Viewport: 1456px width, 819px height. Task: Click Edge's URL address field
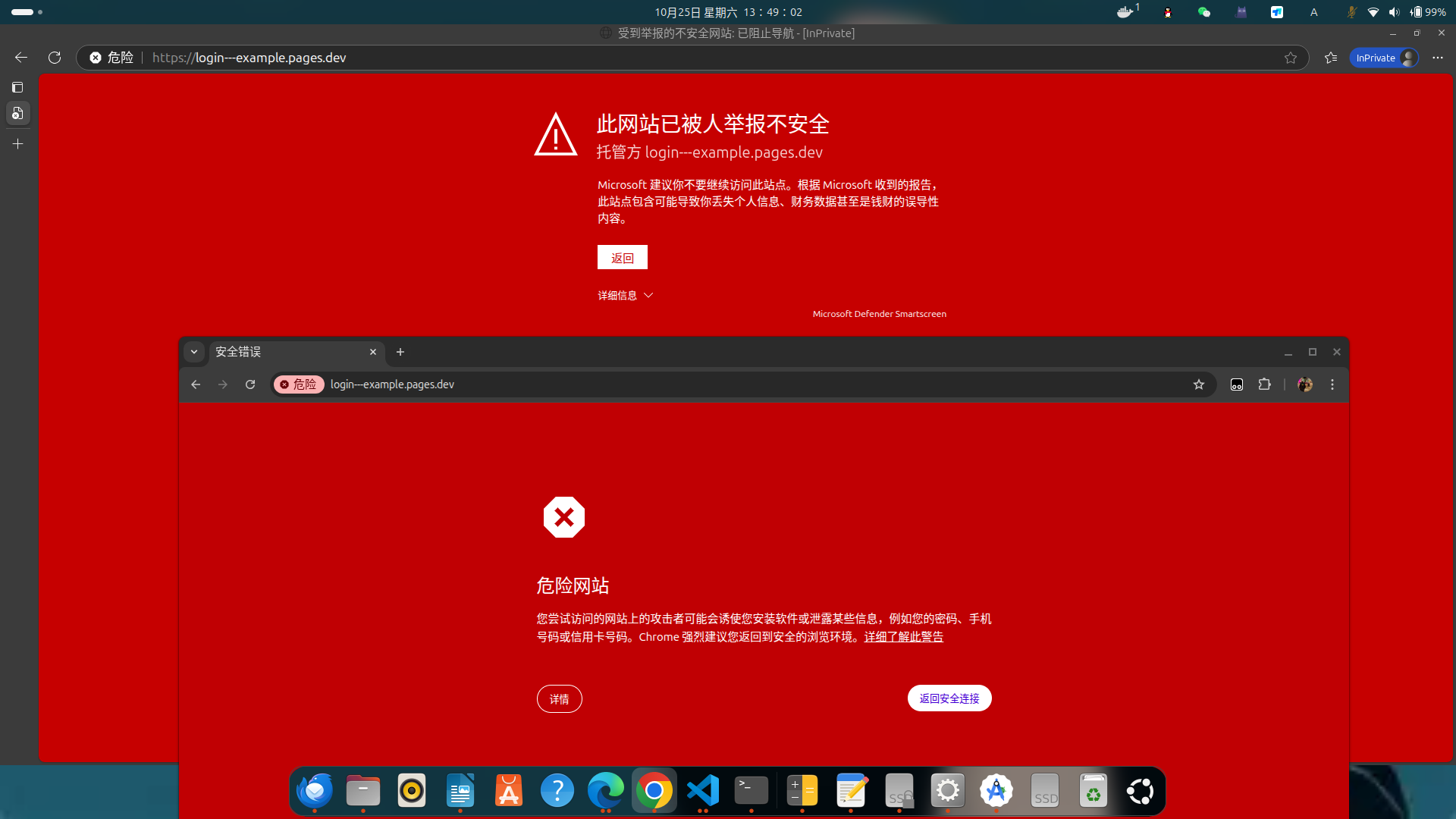[x=682, y=58]
